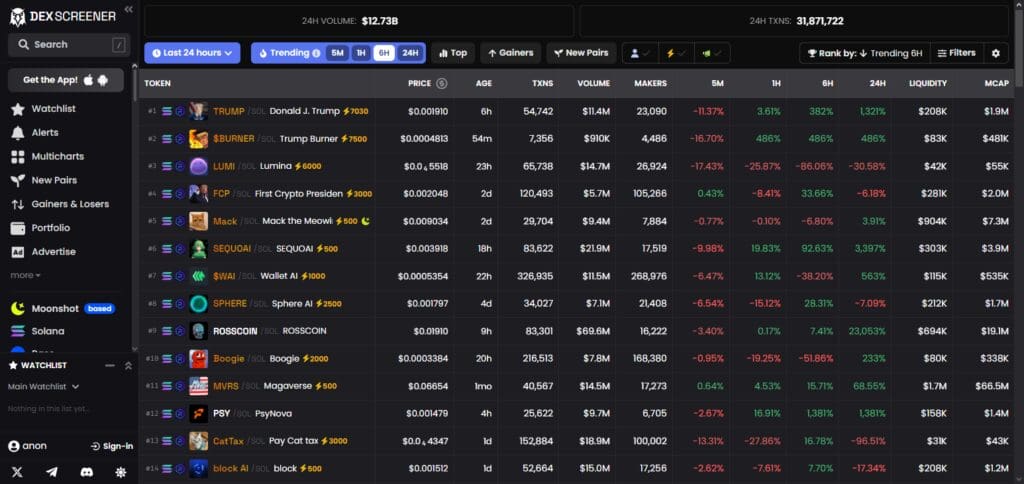The image size is (1024, 484).
Task: Open Telegram social icon
Action: coord(52,472)
